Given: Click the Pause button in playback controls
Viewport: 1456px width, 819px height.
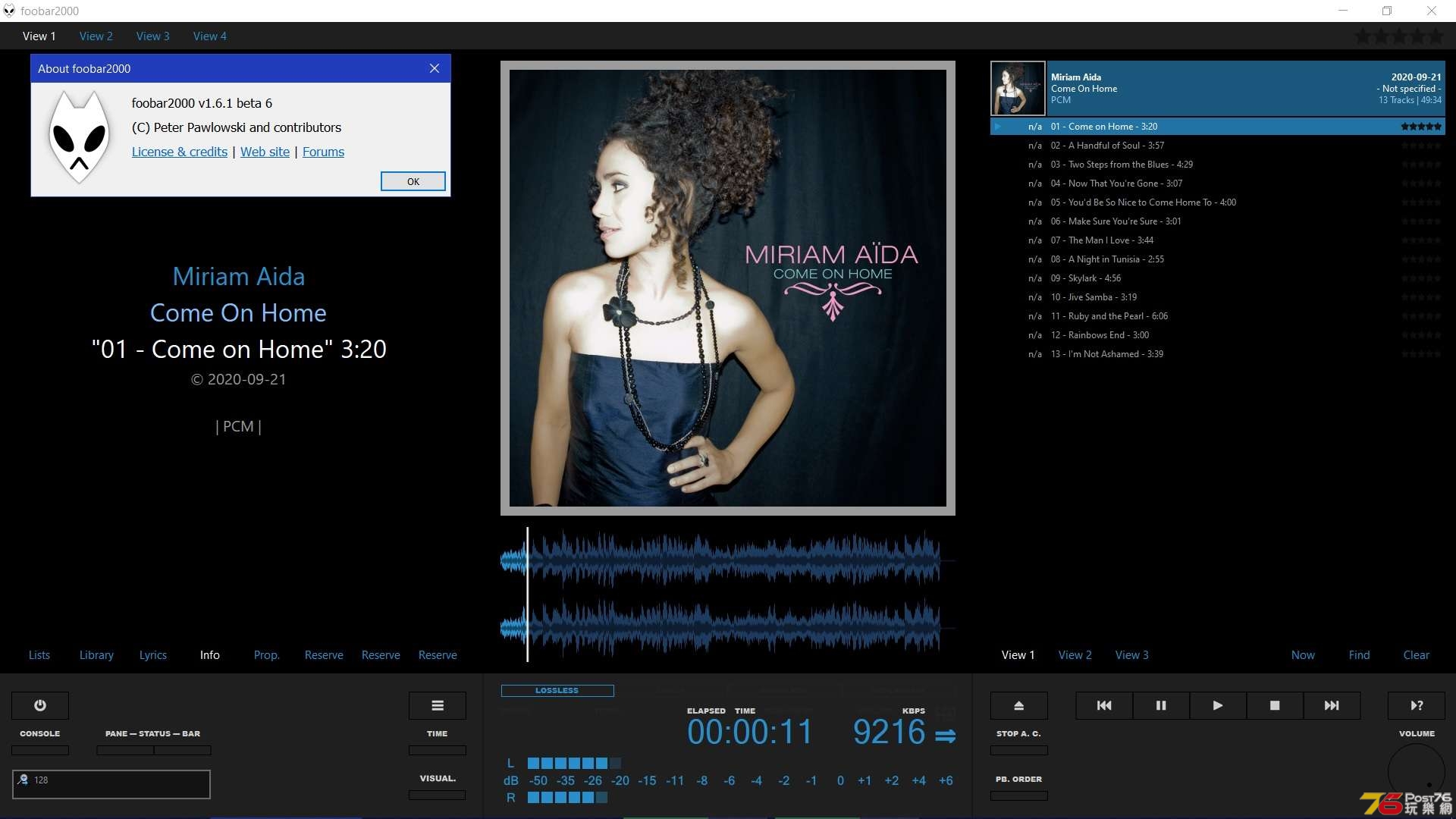Looking at the screenshot, I should 1160,705.
